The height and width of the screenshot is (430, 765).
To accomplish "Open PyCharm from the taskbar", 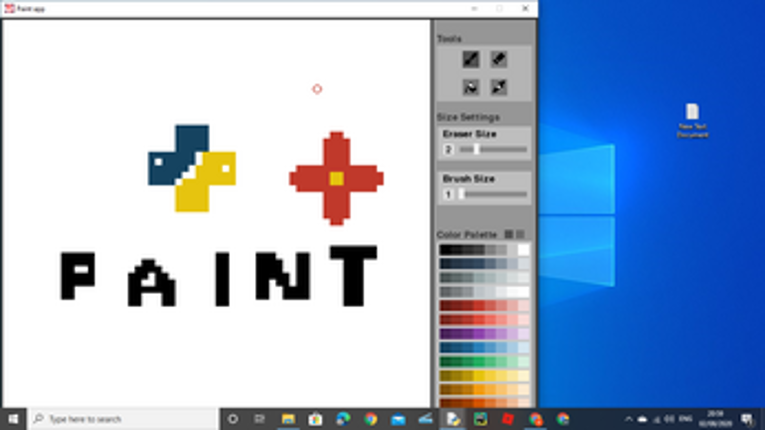I will point(481,419).
